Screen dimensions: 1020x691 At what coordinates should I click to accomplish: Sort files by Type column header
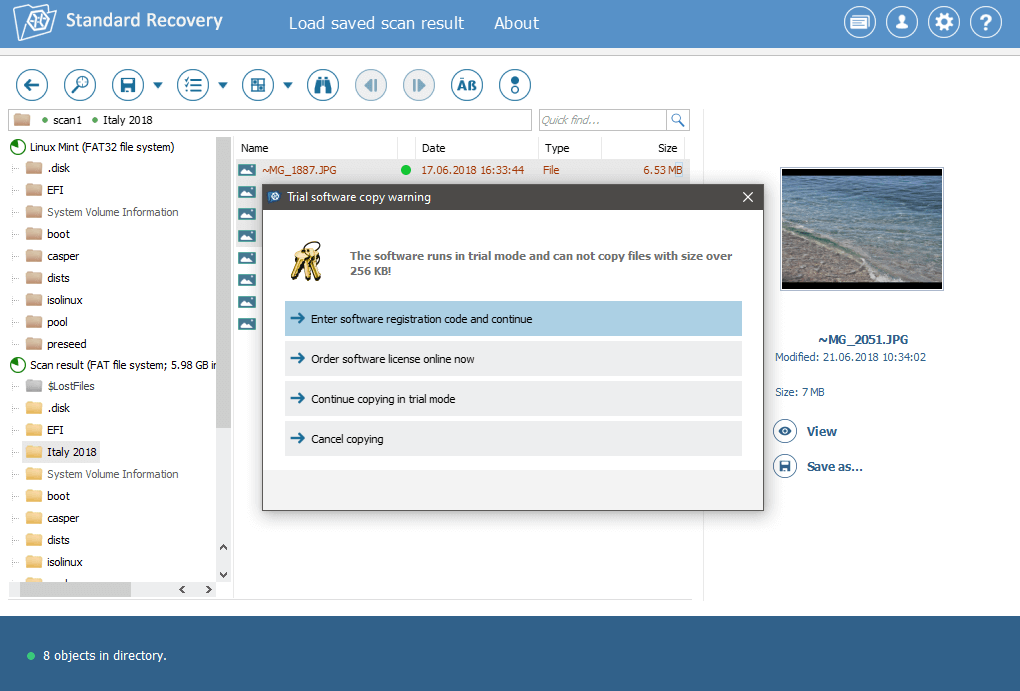[x=570, y=148]
